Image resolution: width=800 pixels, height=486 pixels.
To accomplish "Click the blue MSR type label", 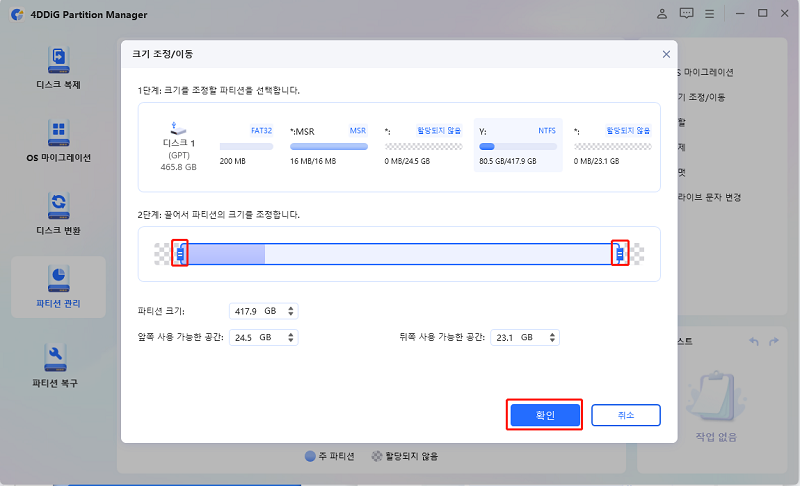I will coord(358,131).
